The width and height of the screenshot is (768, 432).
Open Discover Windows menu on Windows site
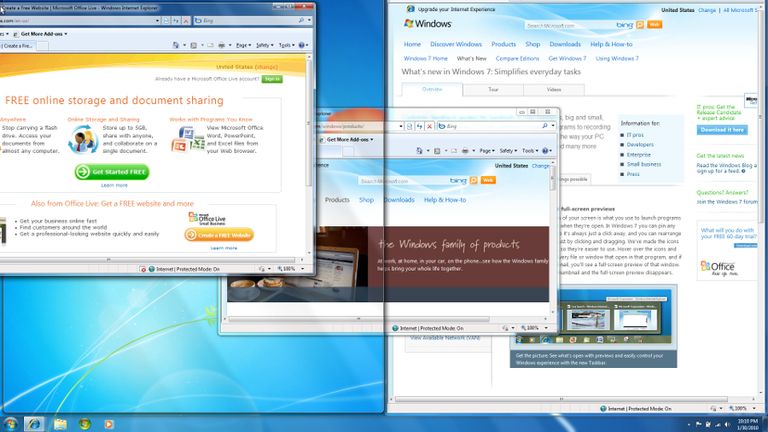pos(456,44)
